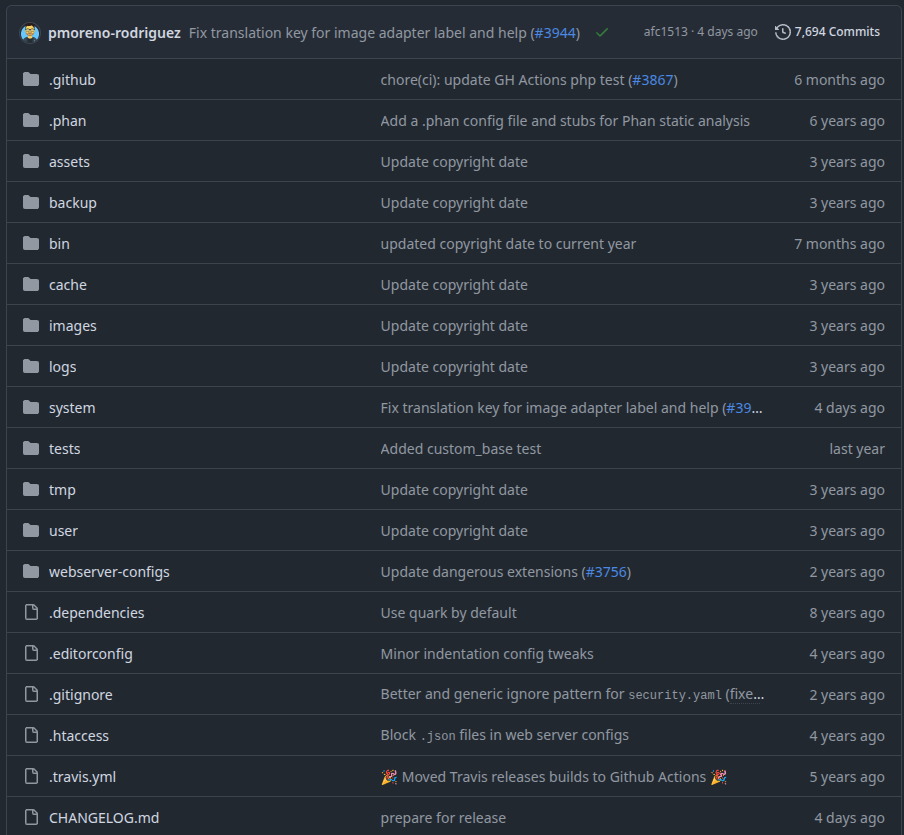Open 'Use quark by default' commit
Image resolution: width=904 pixels, height=835 pixels.
pos(448,613)
